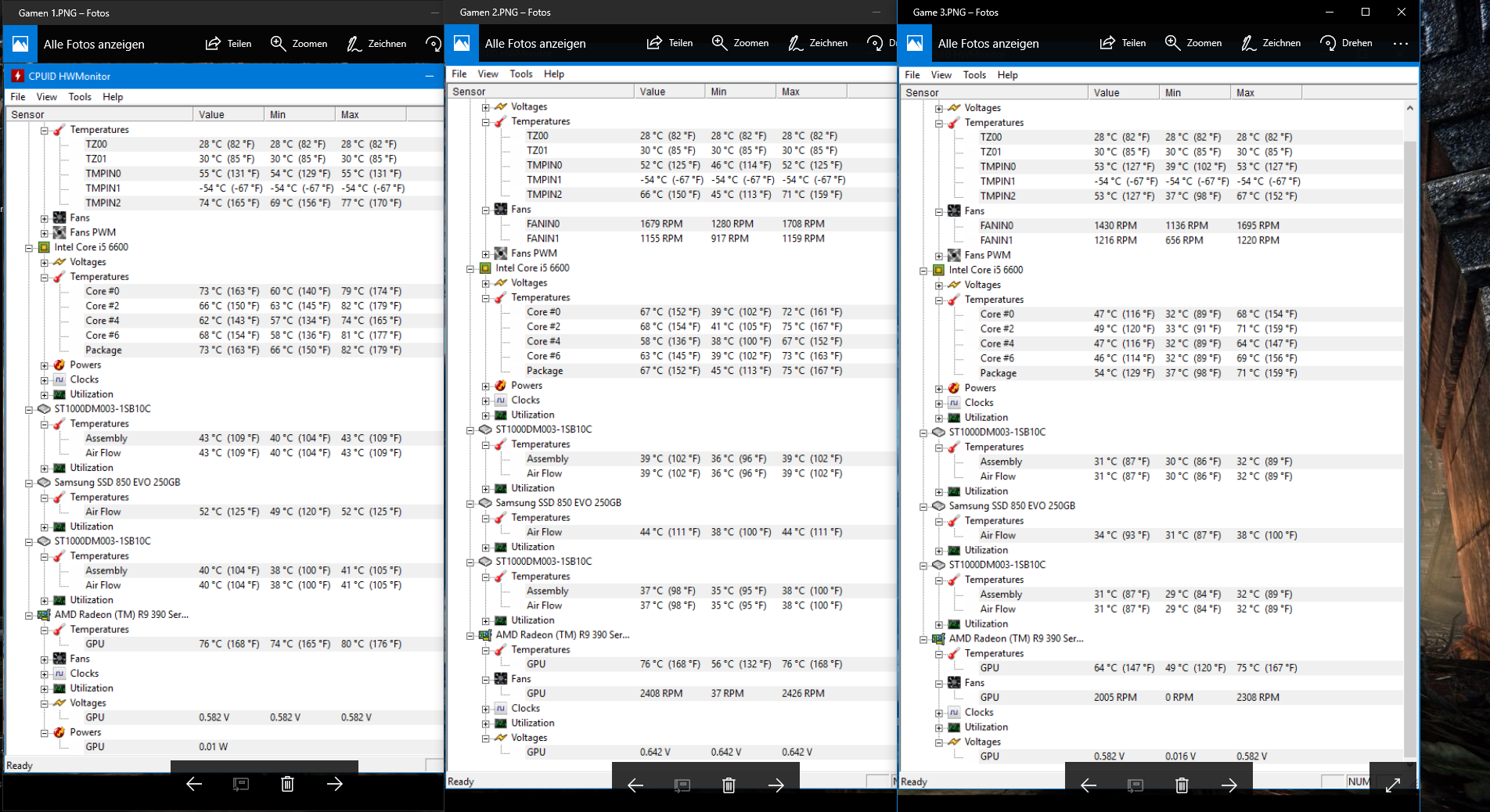Click Zoomen magnifier in Gamen 1 window
Screen dimensions: 1490x812
(x=278, y=44)
